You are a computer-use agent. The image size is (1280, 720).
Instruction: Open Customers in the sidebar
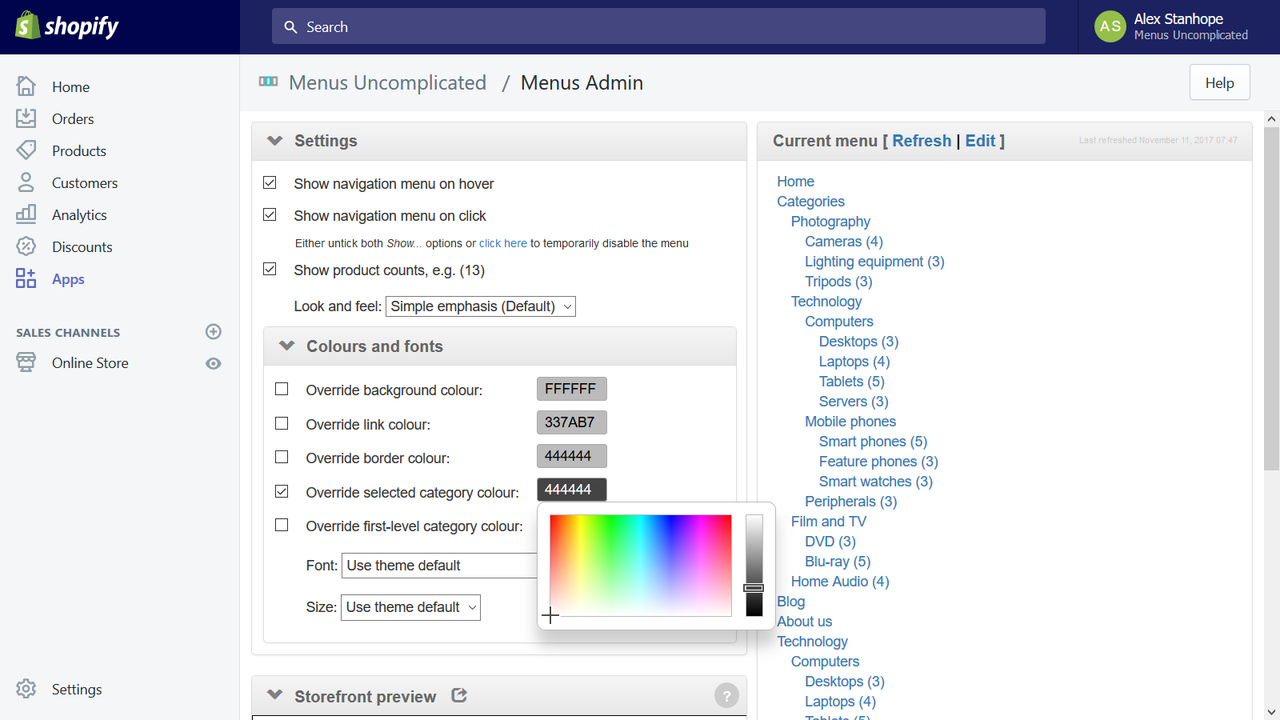coord(85,183)
